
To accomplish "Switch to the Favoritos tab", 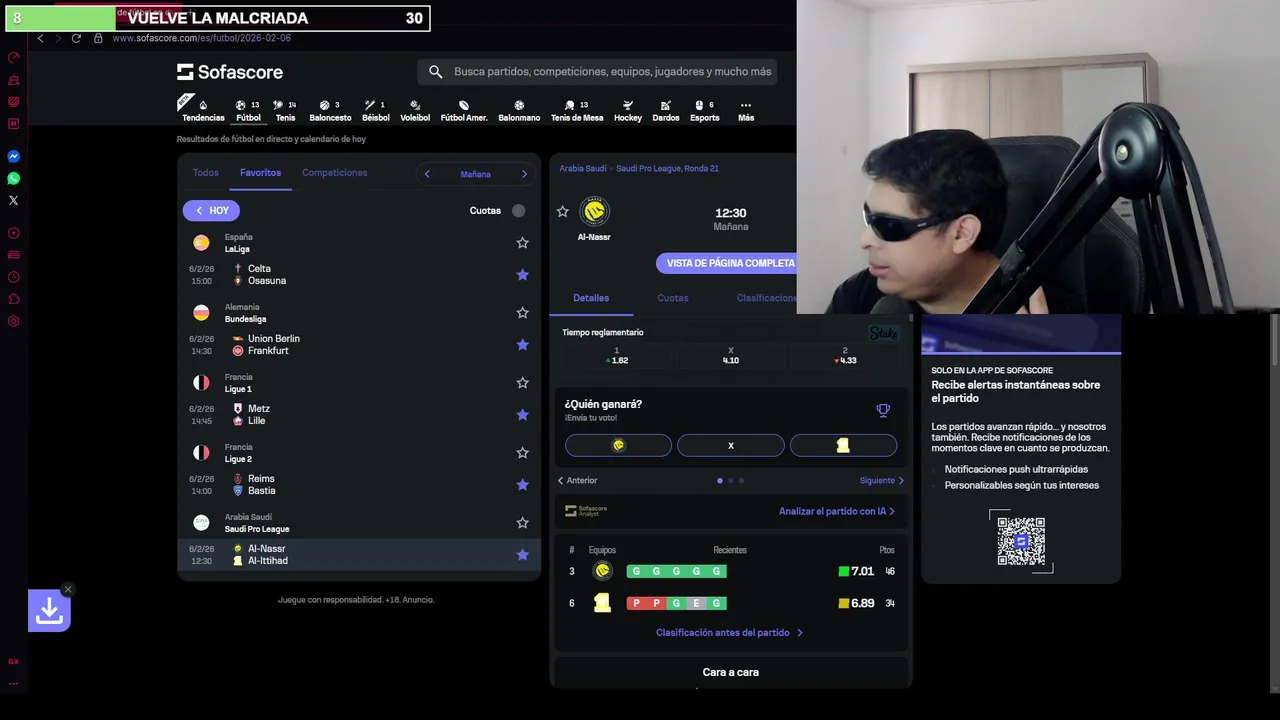I will (x=260, y=173).
